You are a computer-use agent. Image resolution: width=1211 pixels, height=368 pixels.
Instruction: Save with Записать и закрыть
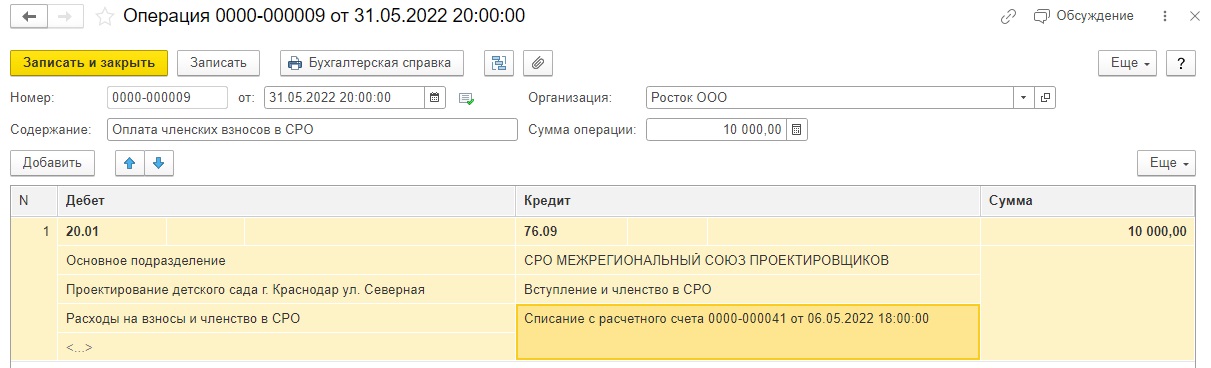point(89,62)
